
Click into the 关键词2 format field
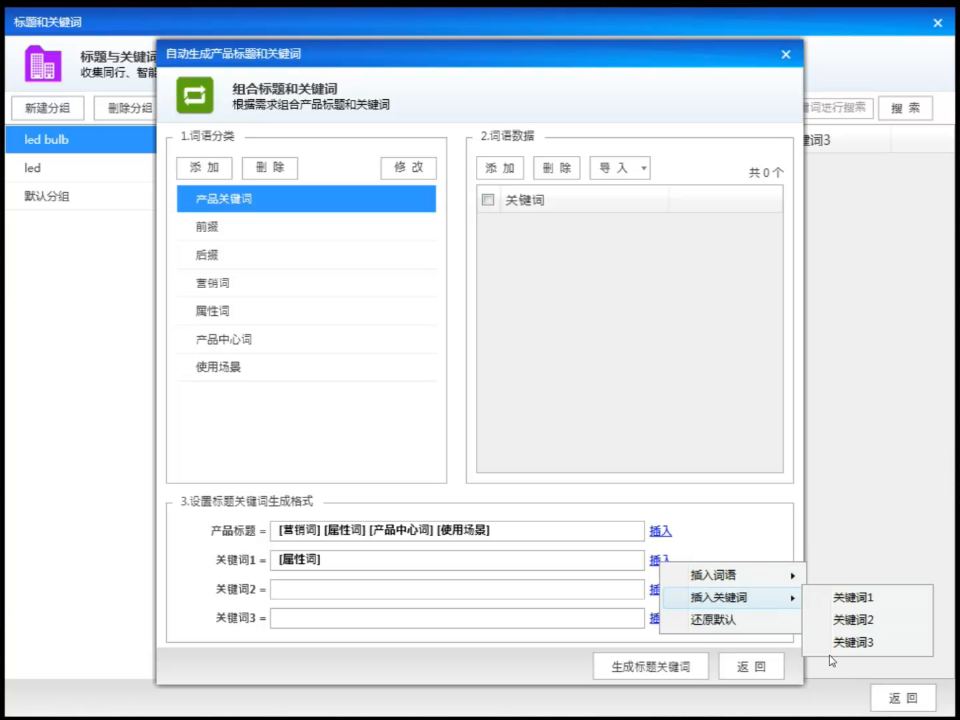pyautogui.click(x=457, y=589)
